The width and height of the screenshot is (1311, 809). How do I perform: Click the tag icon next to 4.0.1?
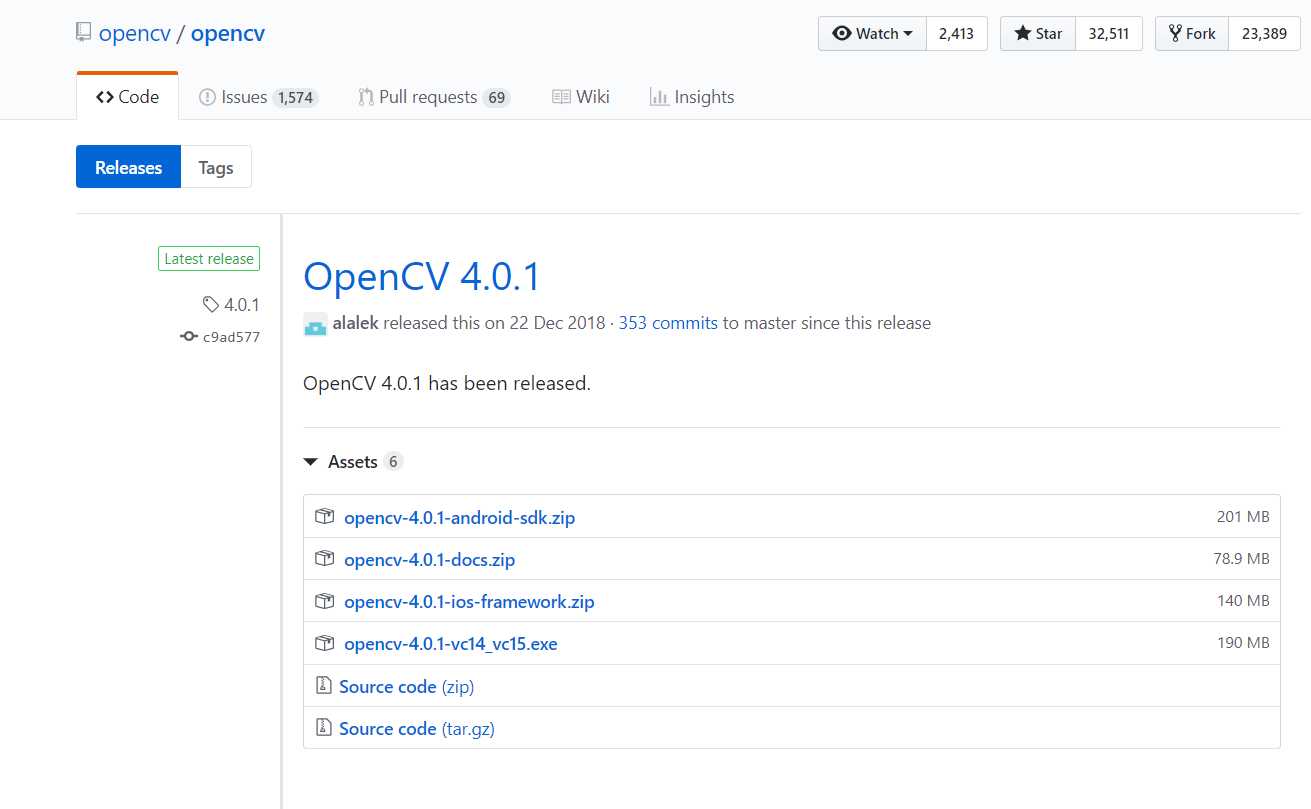(x=210, y=305)
